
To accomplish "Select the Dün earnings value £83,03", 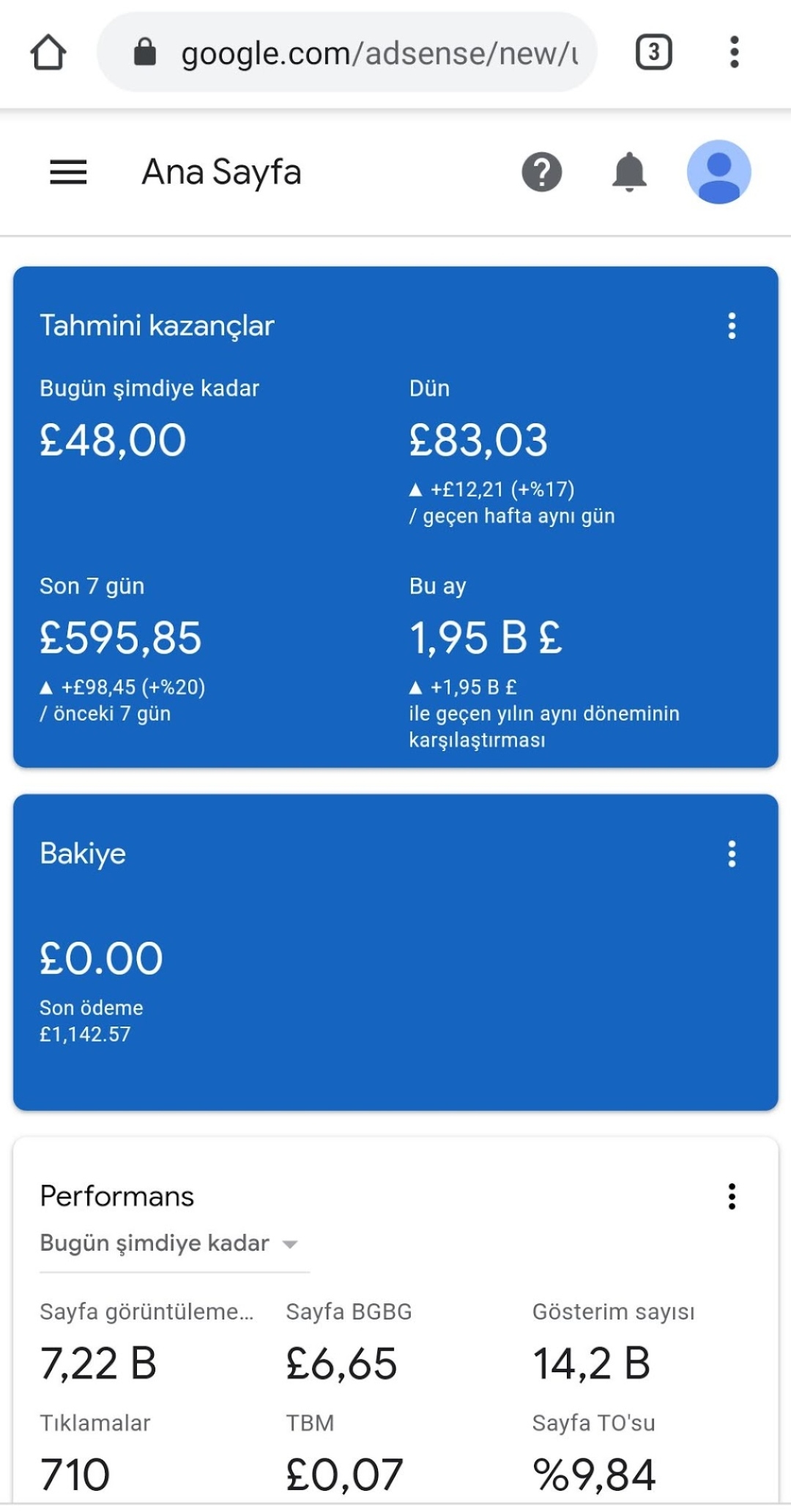I will click(478, 440).
